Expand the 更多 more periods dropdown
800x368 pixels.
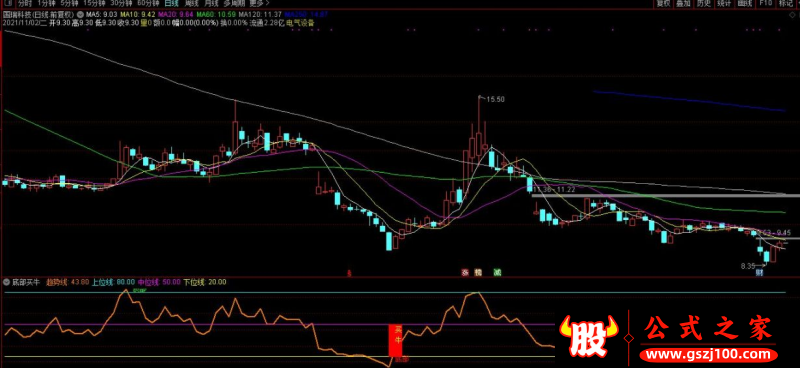coord(259,4)
